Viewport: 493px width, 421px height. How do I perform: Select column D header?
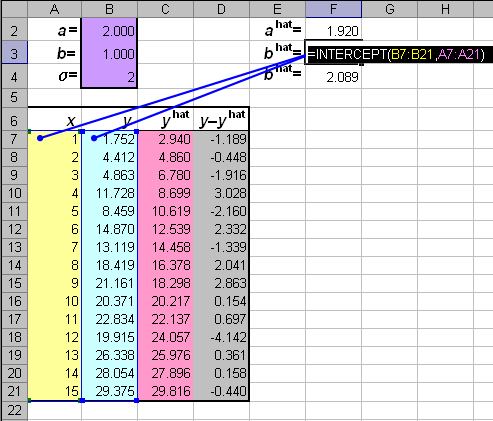221,9
